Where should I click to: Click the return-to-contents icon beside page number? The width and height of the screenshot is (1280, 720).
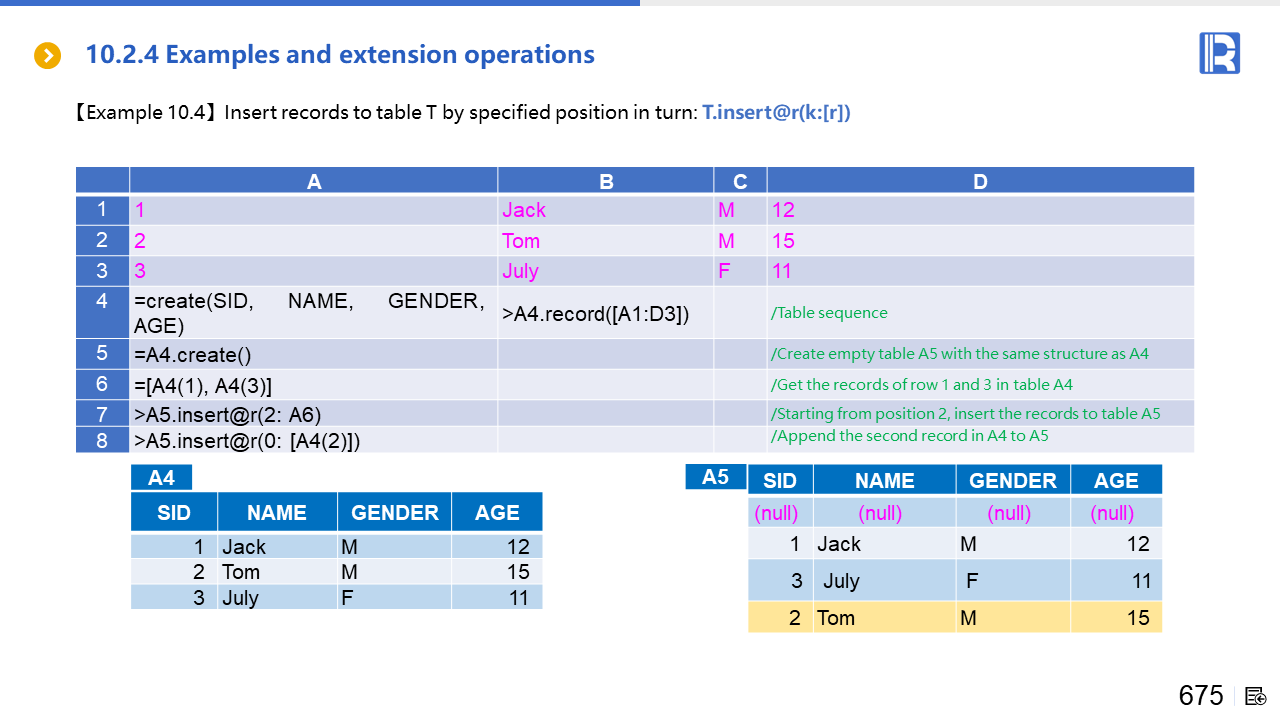[1256, 696]
